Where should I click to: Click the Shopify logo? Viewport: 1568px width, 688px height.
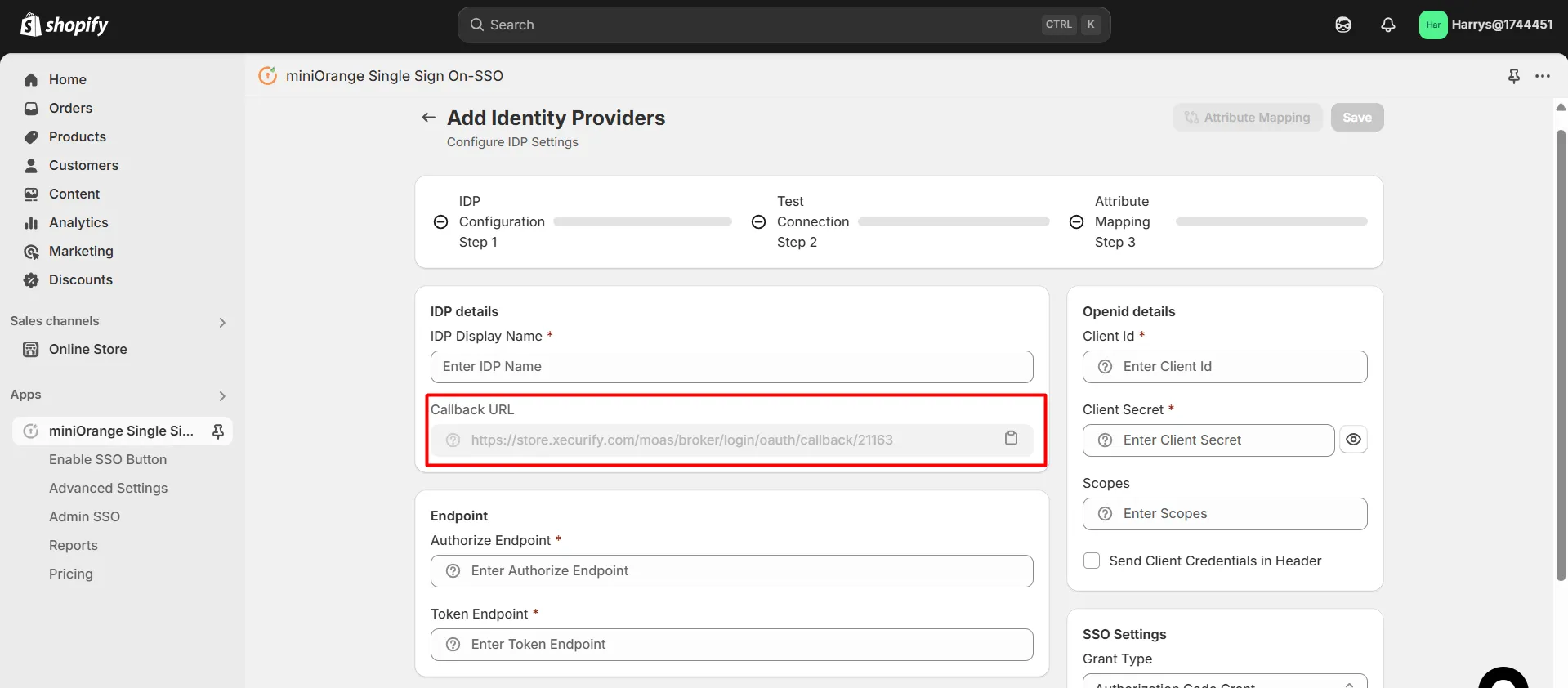[65, 25]
